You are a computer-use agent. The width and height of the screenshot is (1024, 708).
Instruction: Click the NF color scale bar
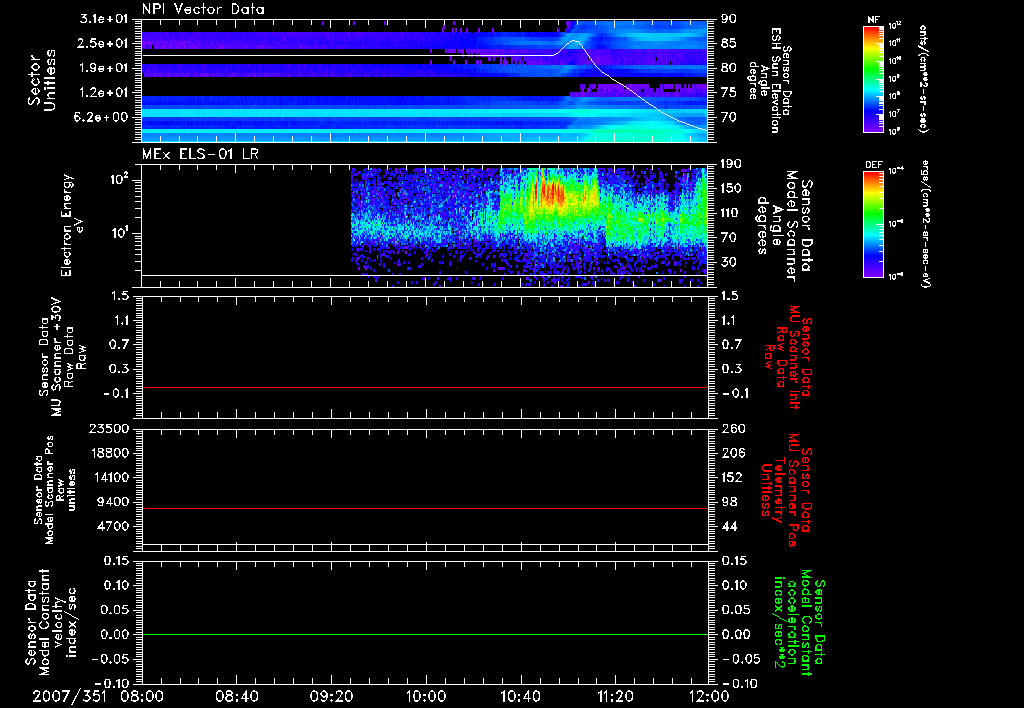871,79
